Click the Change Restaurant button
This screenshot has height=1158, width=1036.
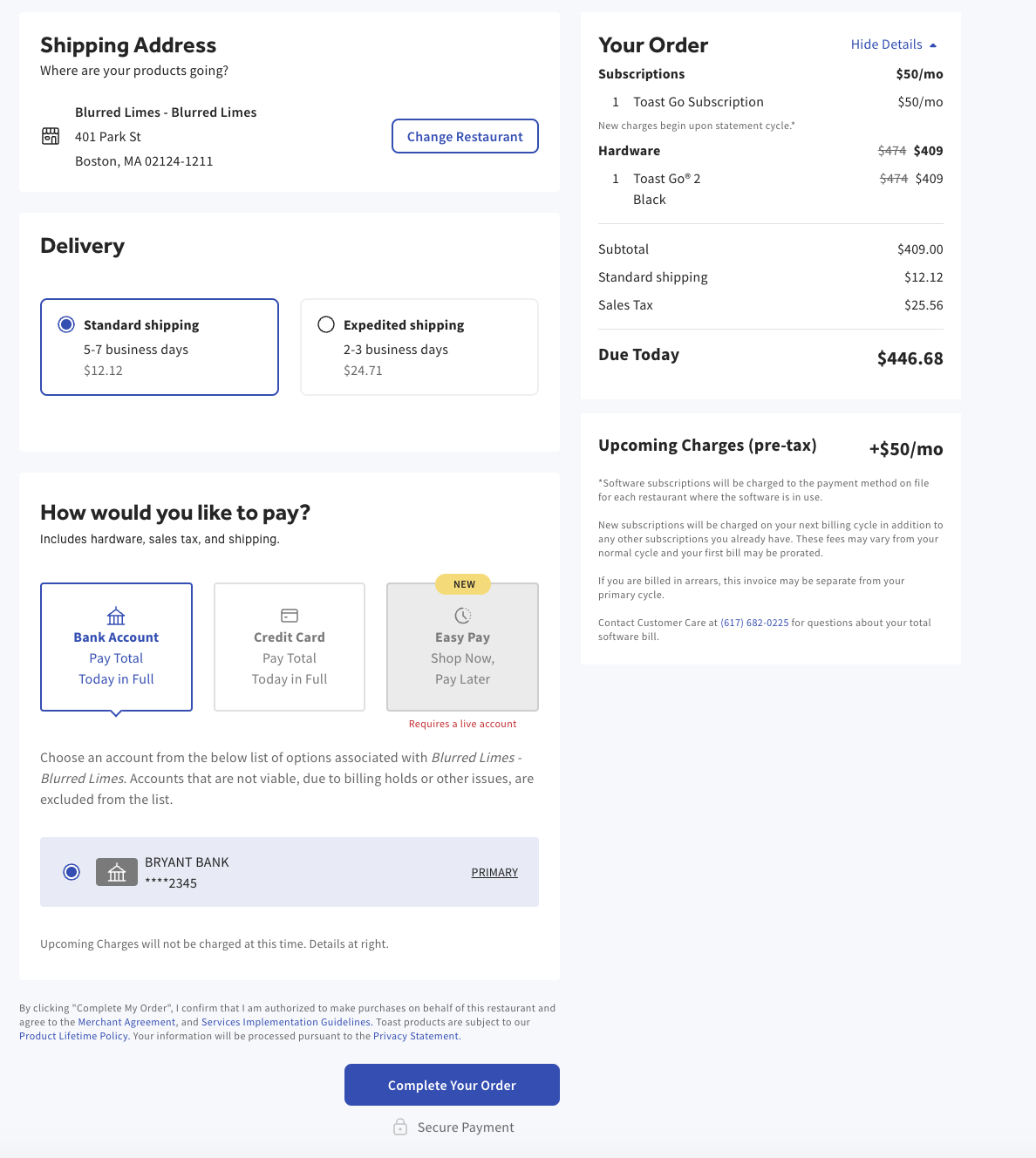465,136
